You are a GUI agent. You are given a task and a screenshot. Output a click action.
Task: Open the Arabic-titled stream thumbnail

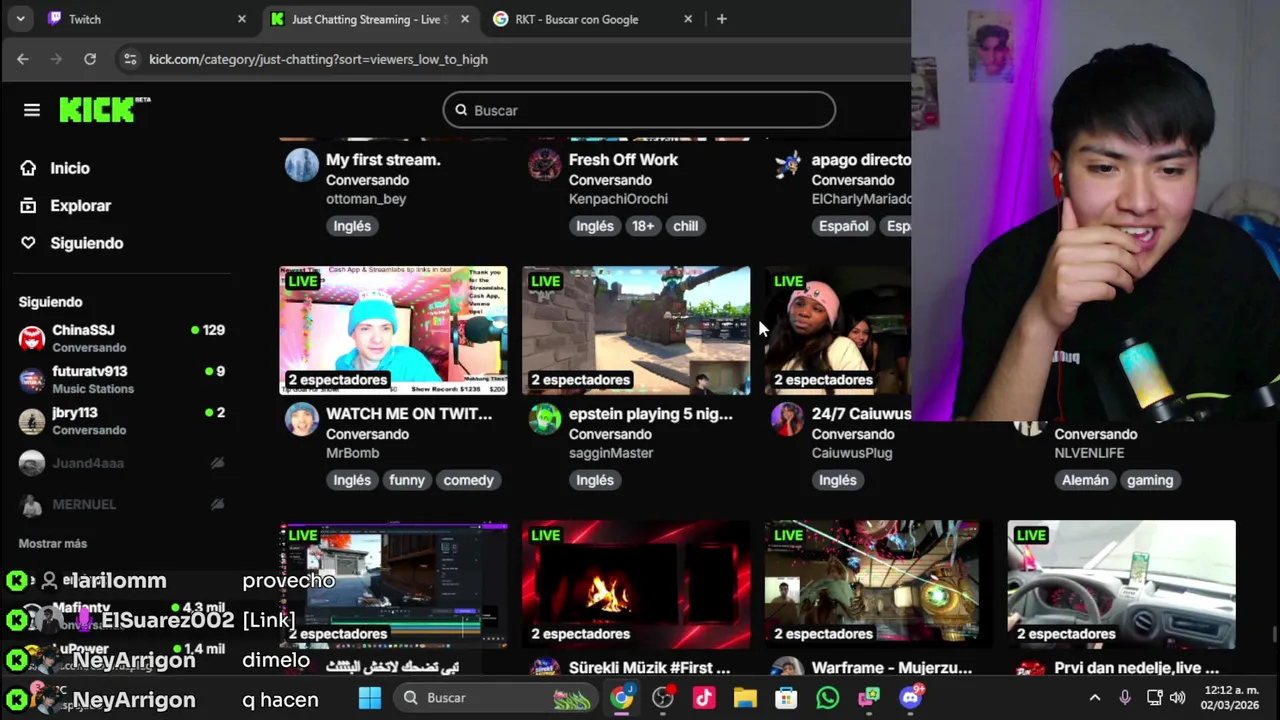[x=393, y=584]
